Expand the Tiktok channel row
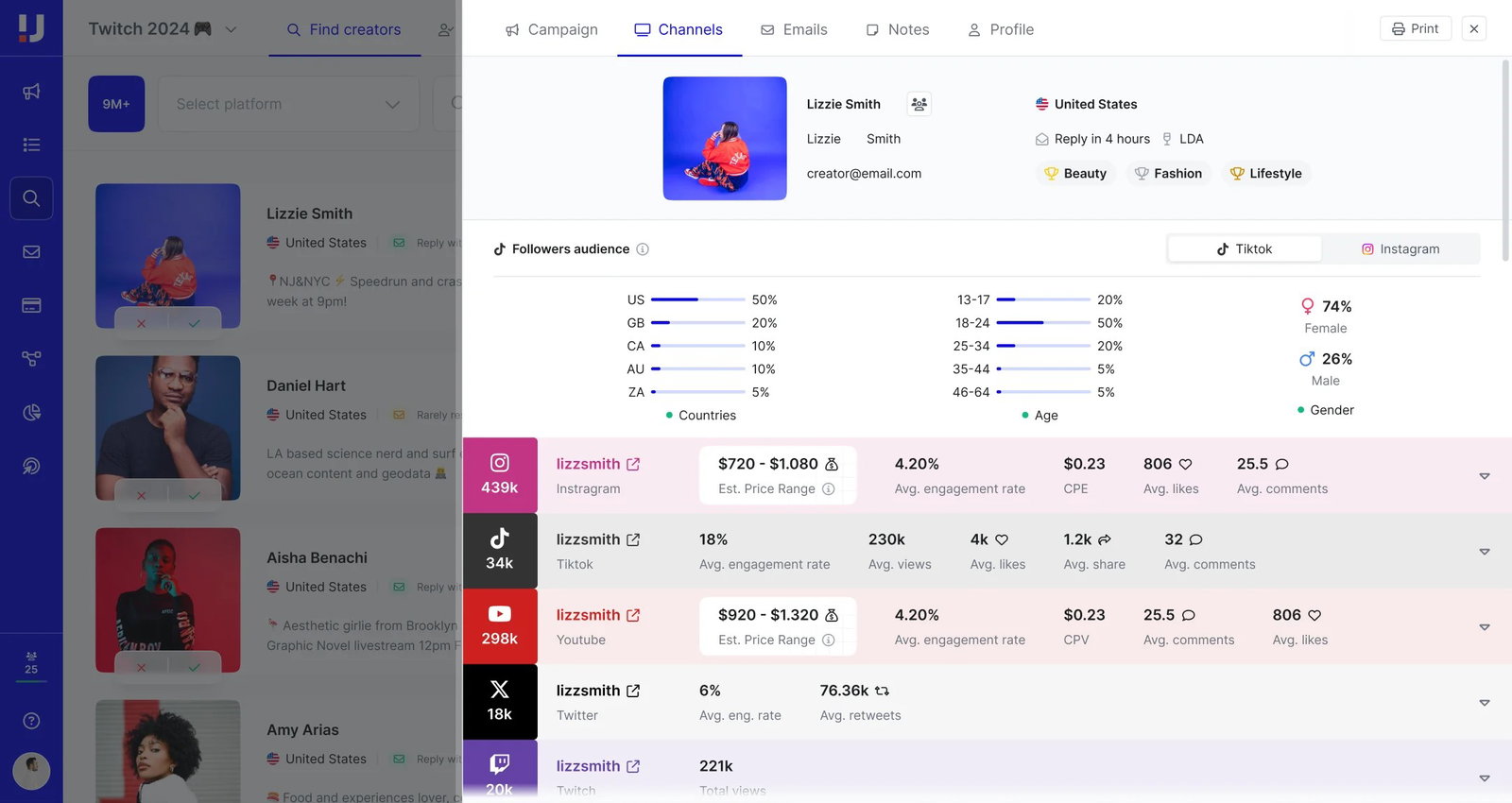The image size is (1512, 803). [1484, 552]
